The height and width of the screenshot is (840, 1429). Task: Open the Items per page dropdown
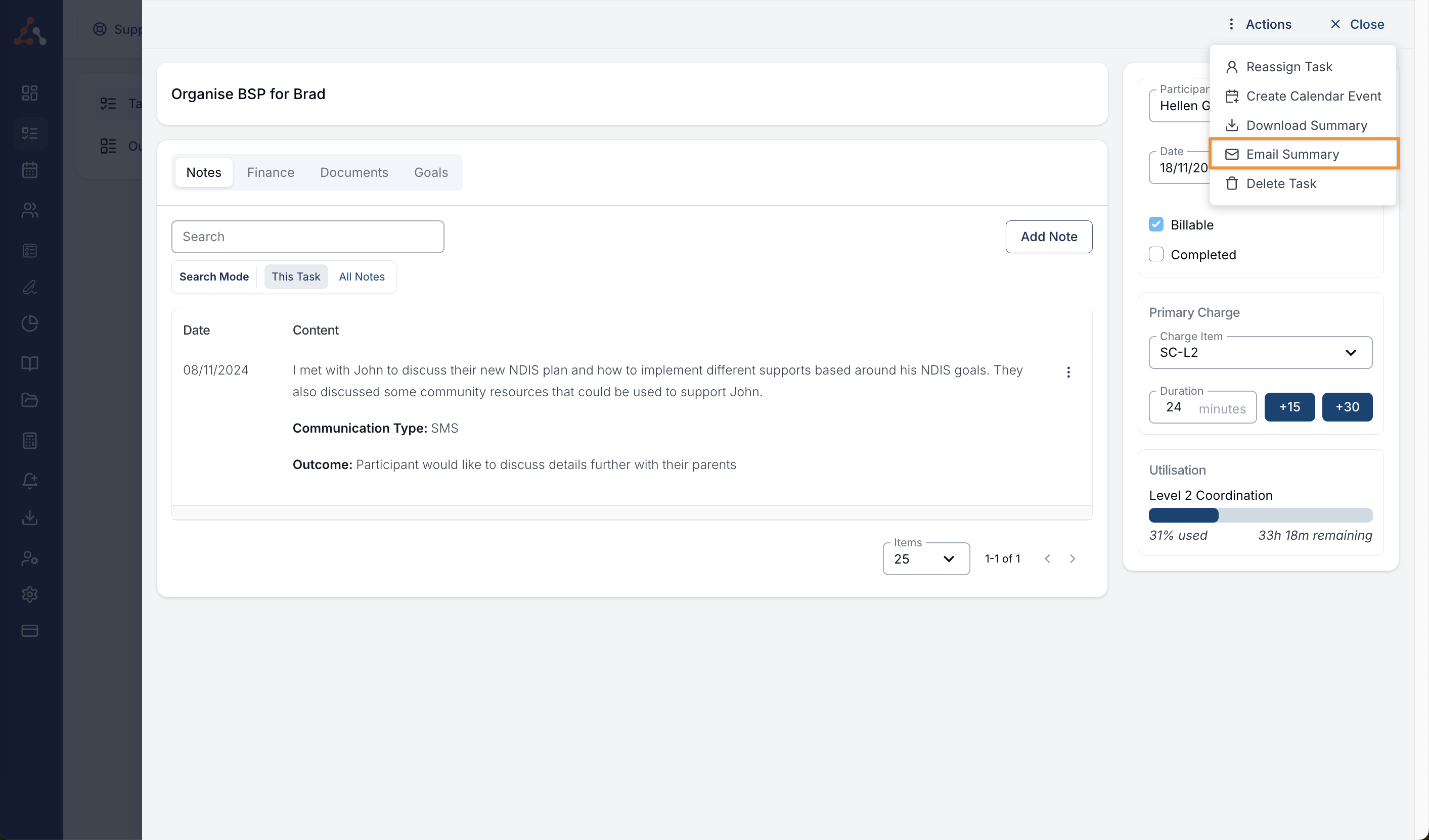[x=925, y=559]
